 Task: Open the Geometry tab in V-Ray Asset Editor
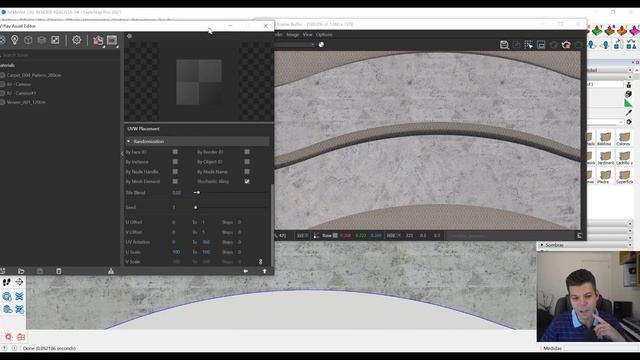28,40
